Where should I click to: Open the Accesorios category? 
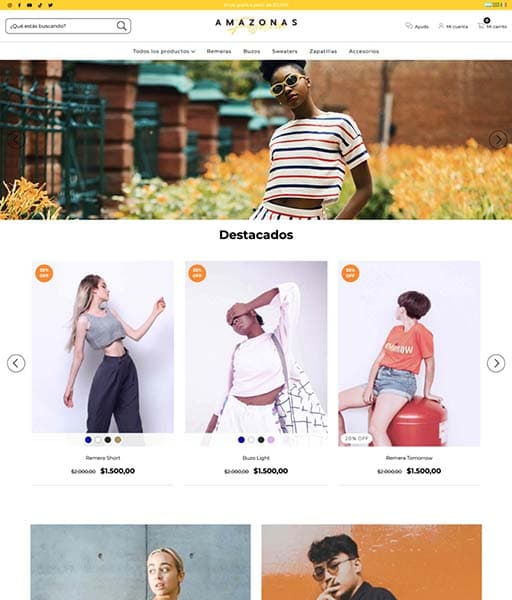point(364,51)
